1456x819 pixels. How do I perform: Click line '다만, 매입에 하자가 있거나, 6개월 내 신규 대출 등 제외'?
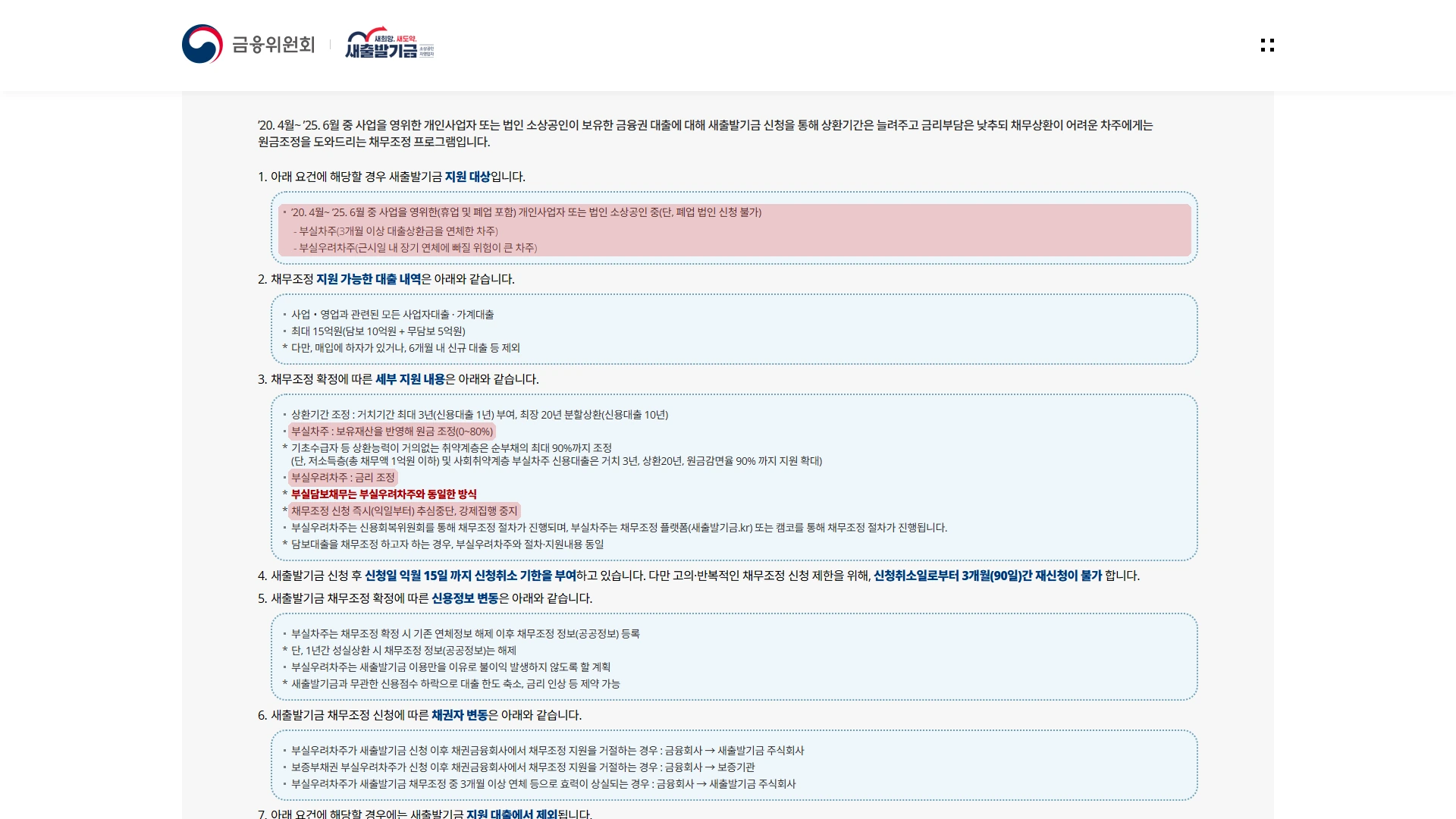[x=406, y=348]
